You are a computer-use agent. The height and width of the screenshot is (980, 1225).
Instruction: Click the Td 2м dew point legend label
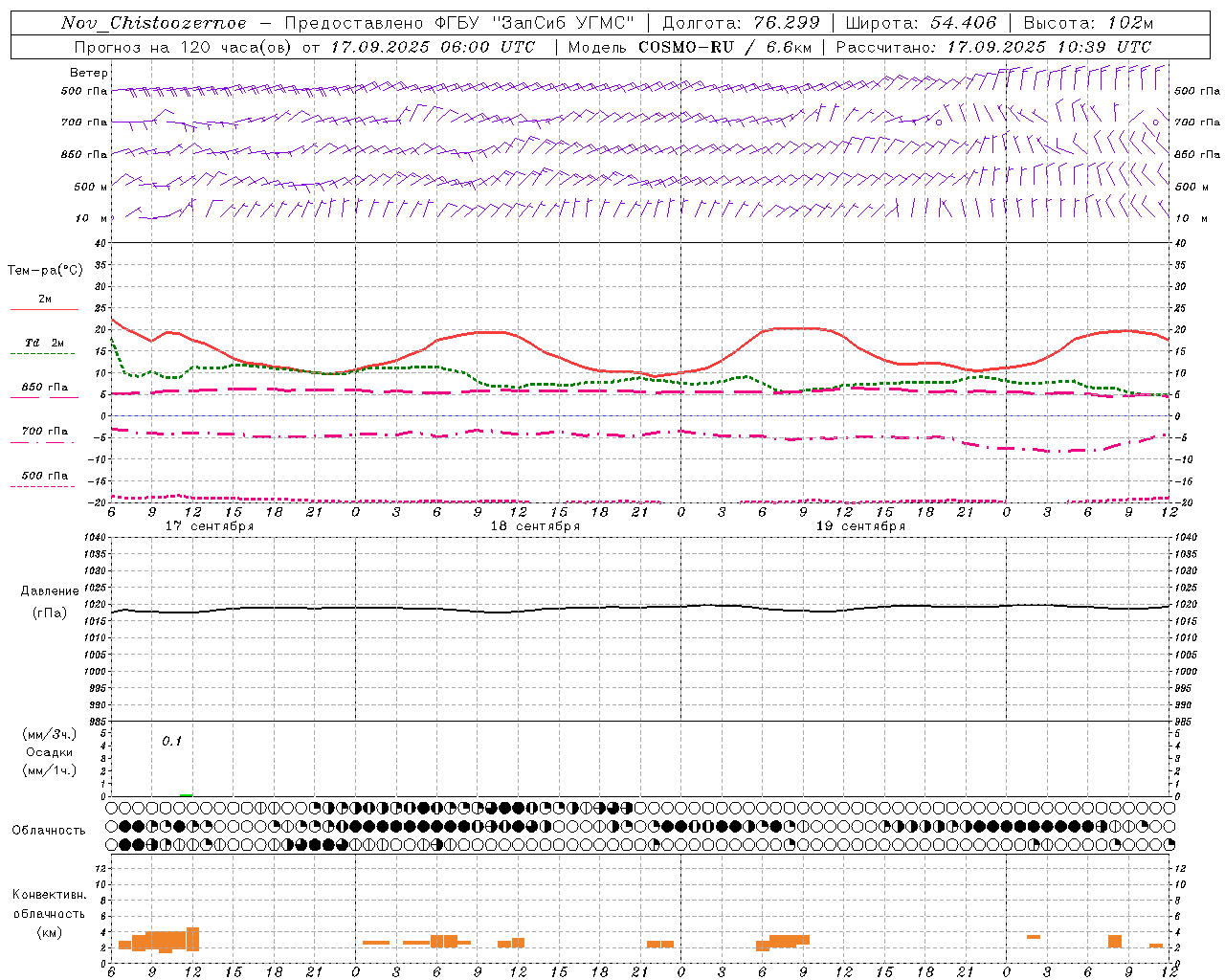[44, 343]
